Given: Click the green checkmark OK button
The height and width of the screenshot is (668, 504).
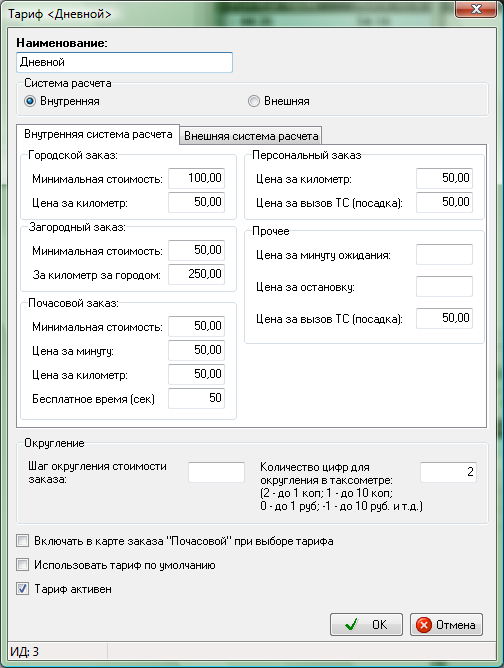Looking at the screenshot, I should point(366,625).
